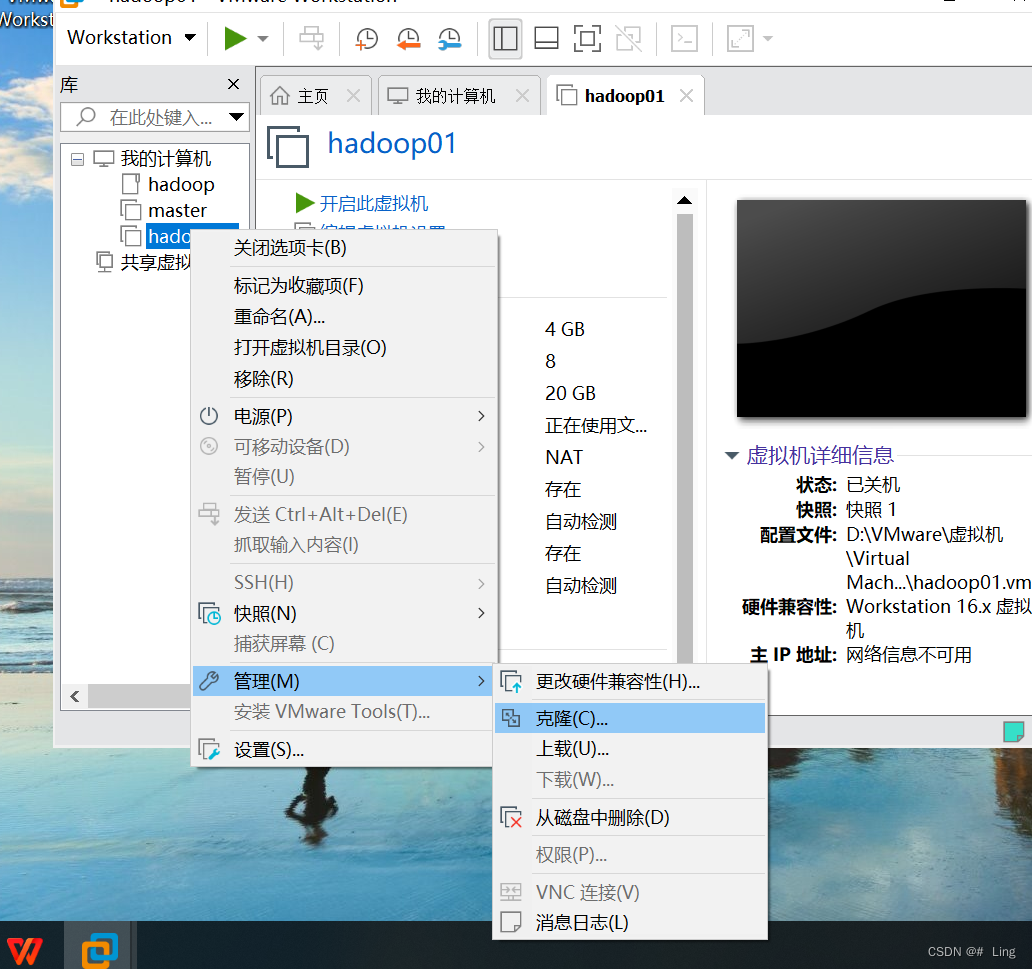Choose 标记为收藏项(F) in context menu

point(344,286)
